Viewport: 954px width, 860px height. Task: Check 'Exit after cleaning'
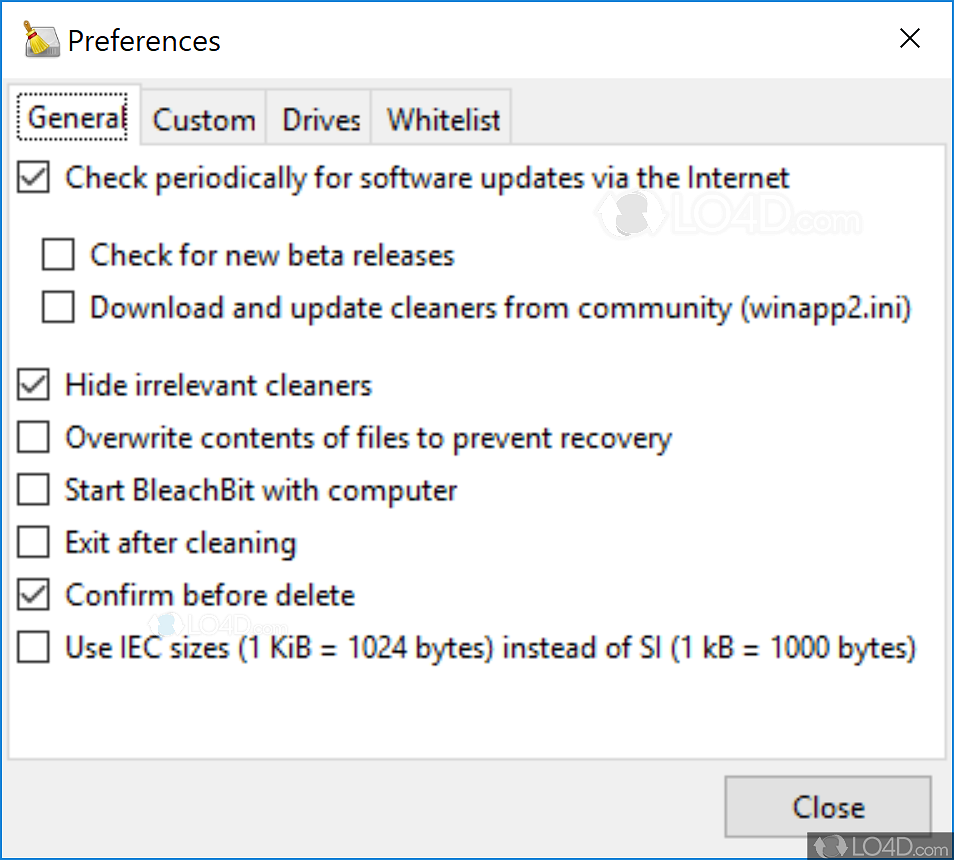click(x=32, y=542)
